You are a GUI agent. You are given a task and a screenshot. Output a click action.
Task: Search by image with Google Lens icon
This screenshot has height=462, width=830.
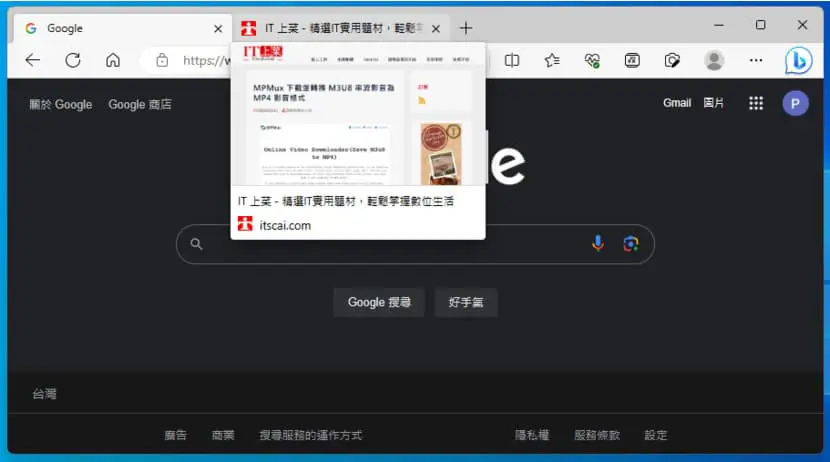click(630, 243)
